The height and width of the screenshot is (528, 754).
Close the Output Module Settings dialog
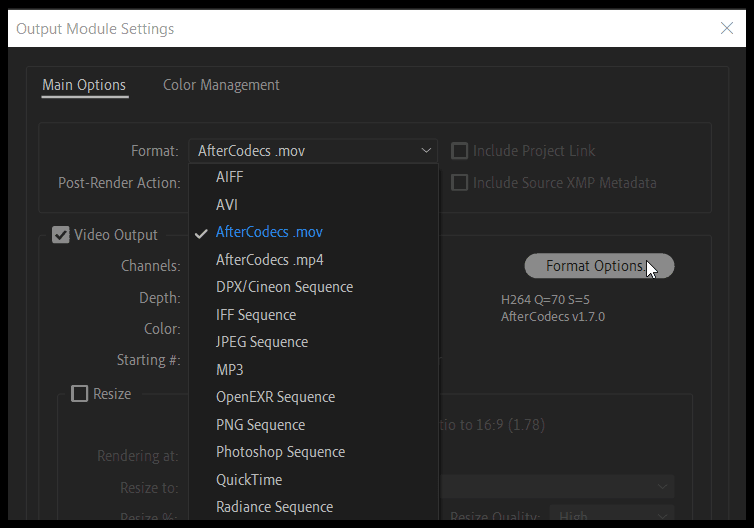[727, 28]
